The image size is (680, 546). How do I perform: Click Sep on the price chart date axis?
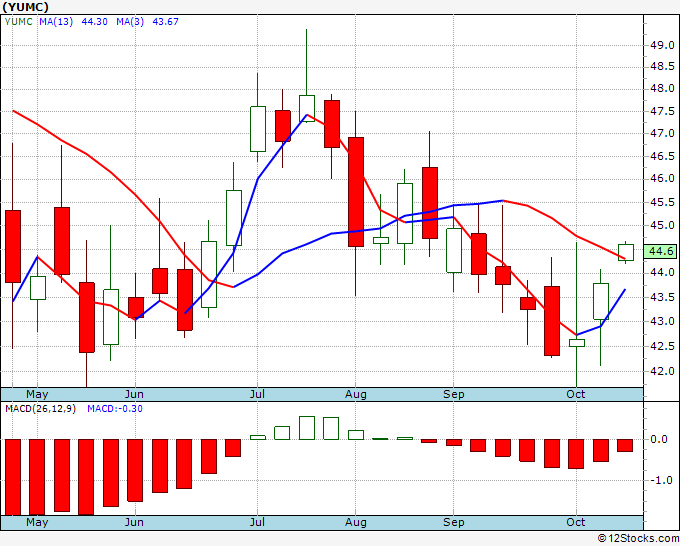point(454,394)
